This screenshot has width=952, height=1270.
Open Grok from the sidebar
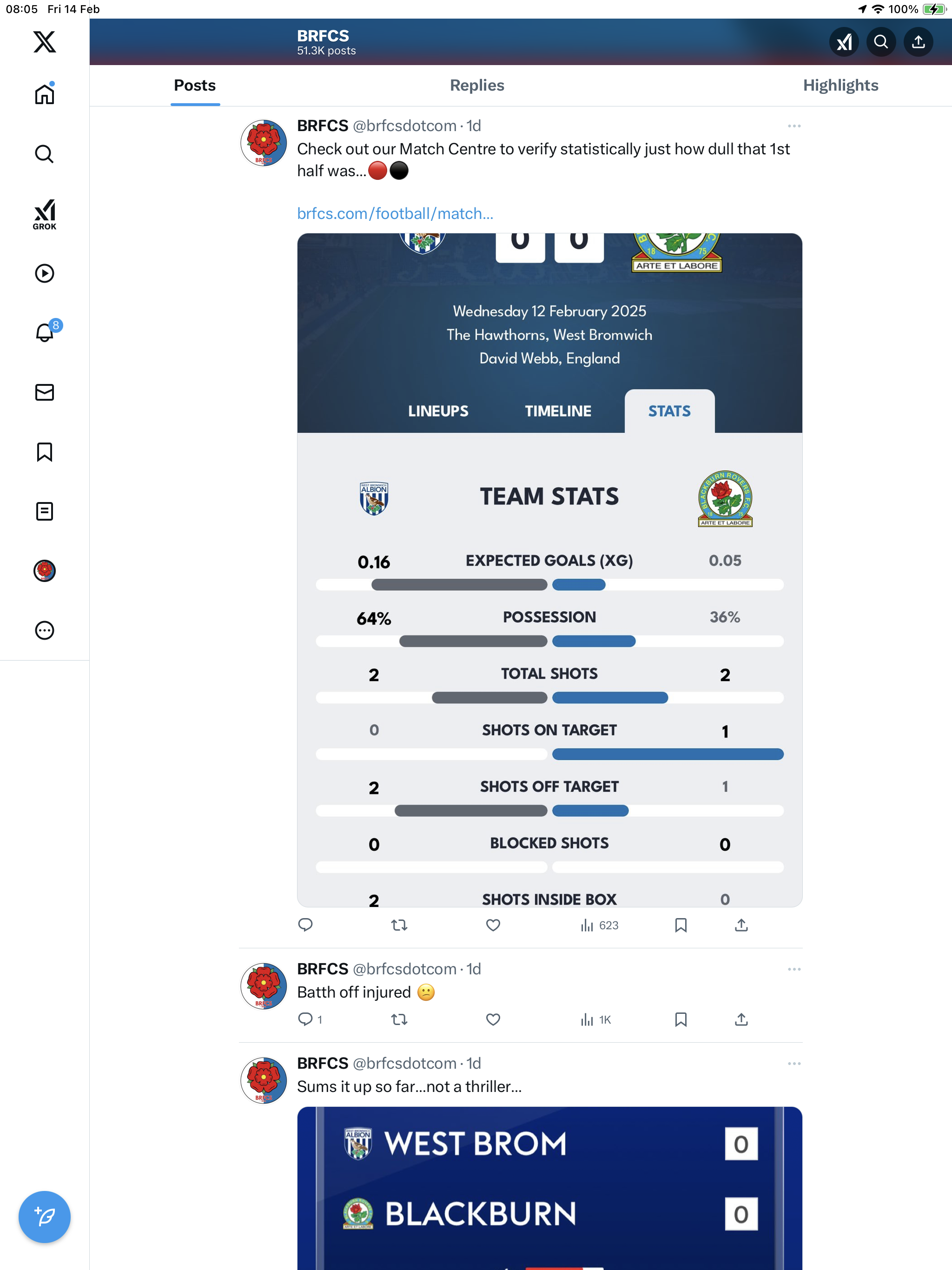[x=44, y=214]
